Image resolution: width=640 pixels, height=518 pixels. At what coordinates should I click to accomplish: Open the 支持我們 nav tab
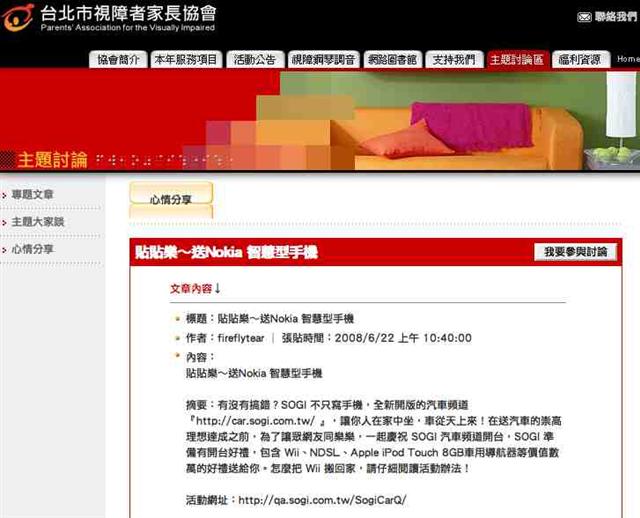pyautogui.click(x=454, y=60)
